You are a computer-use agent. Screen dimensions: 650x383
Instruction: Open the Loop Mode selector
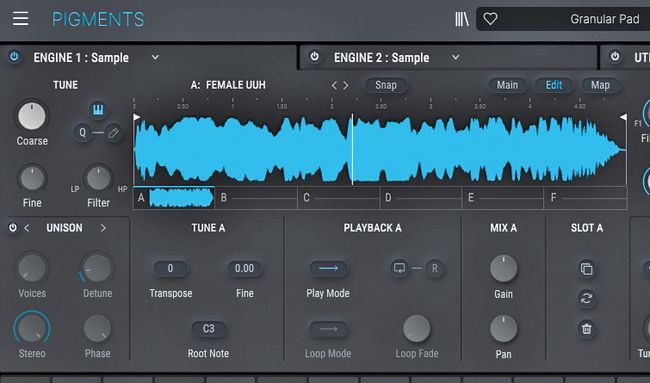click(x=328, y=329)
